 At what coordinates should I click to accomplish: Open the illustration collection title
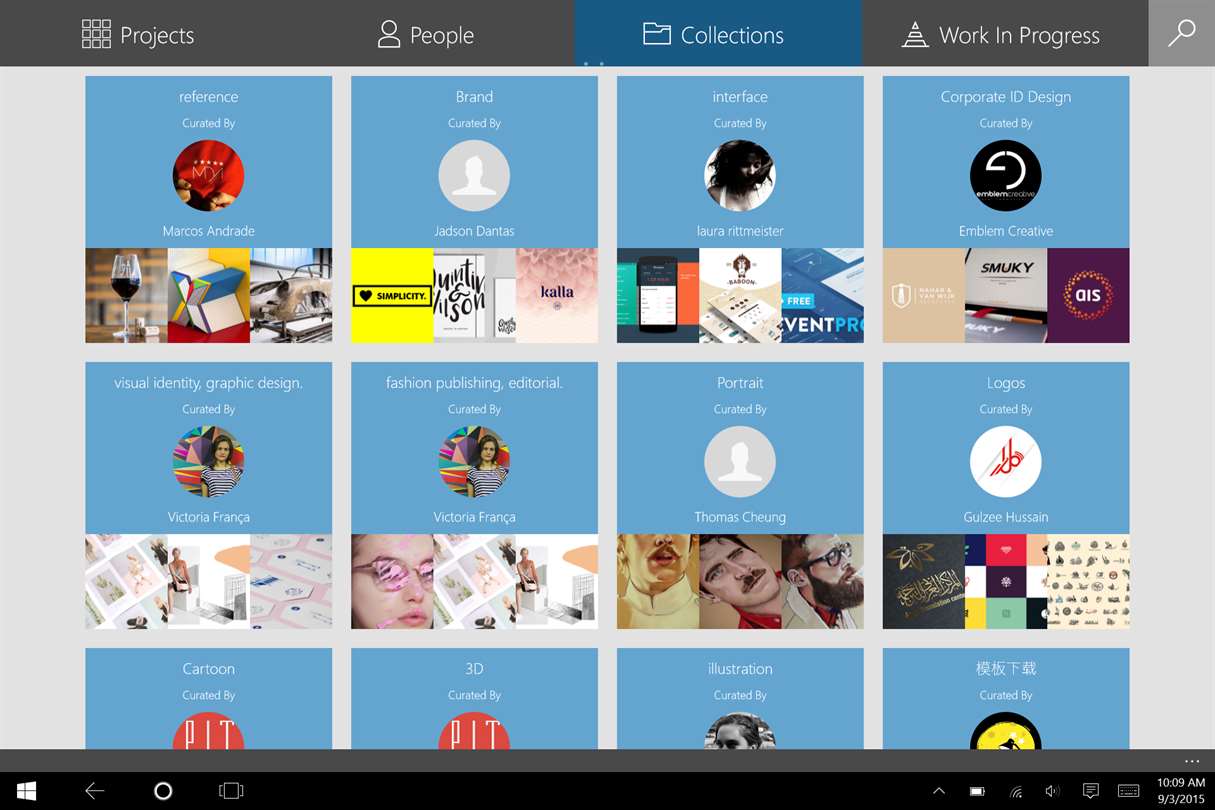(x=740, y=669)
